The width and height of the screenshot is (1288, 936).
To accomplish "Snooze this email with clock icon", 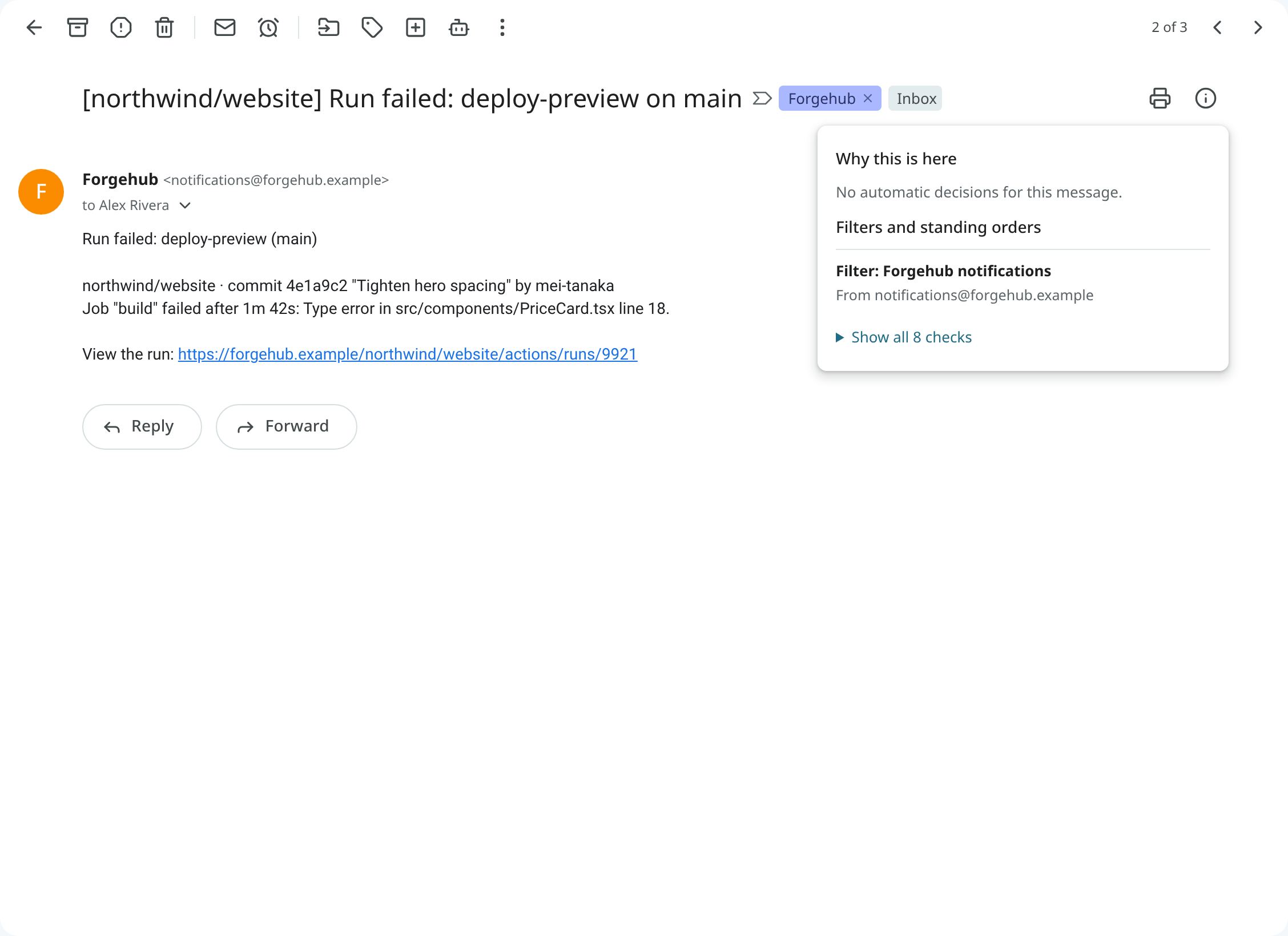I will point(268,27).
